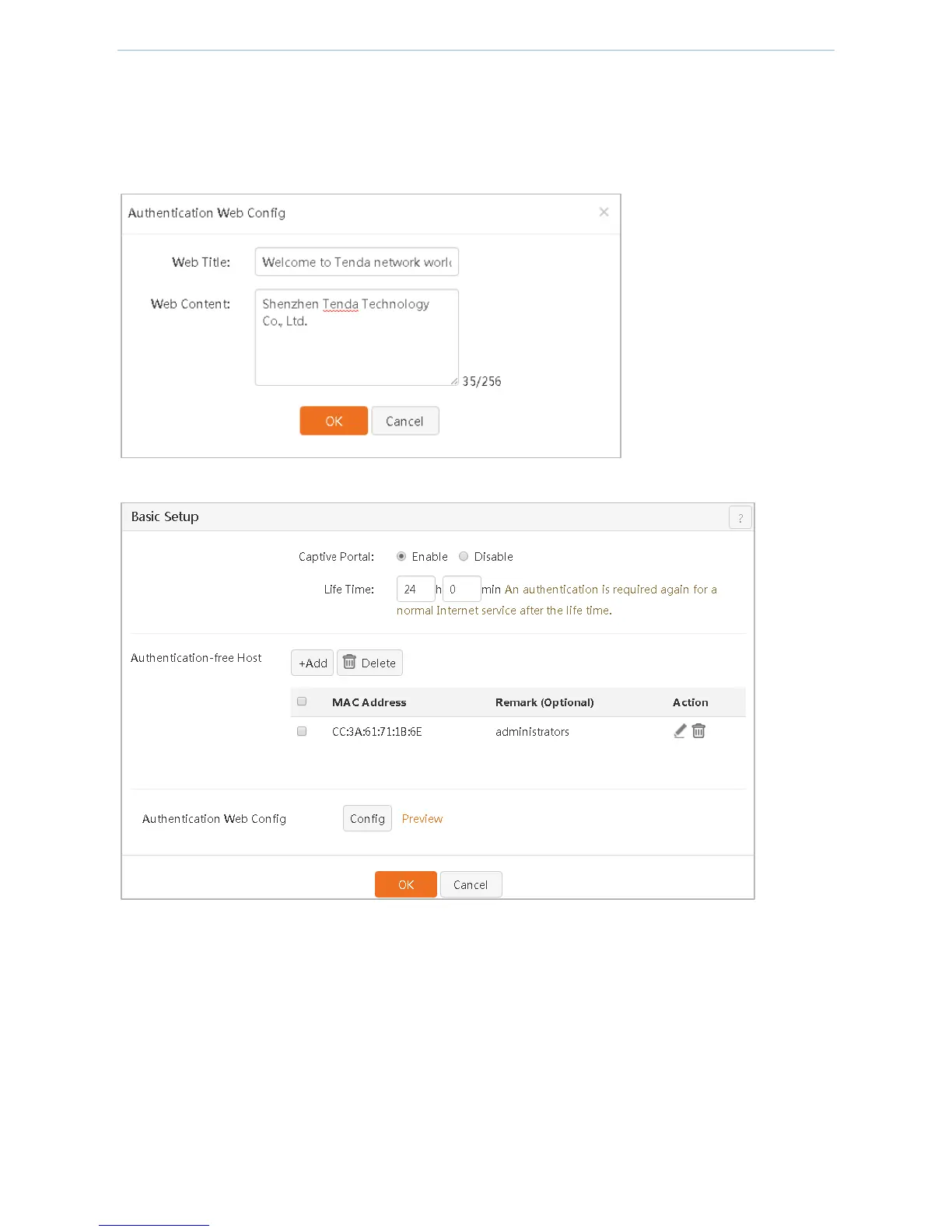Open the Preview link
Image resolution: width=952 pixels, height=1232 pixels.
(x=422, y=818)
